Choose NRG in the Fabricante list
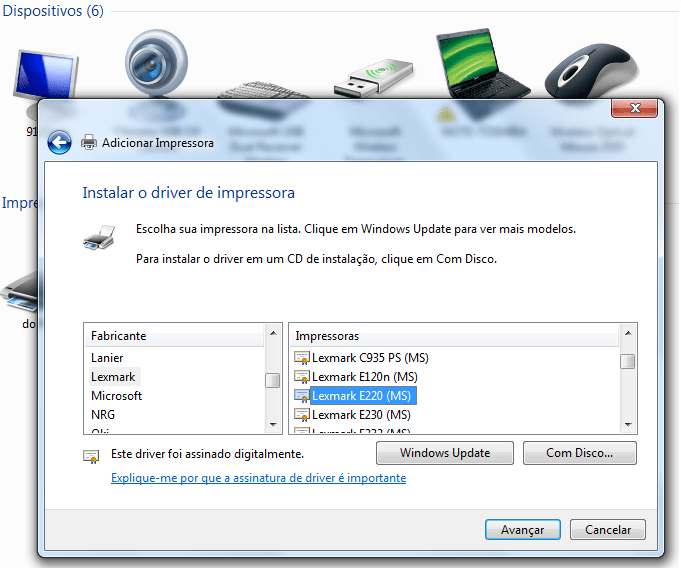 [103, 415]
